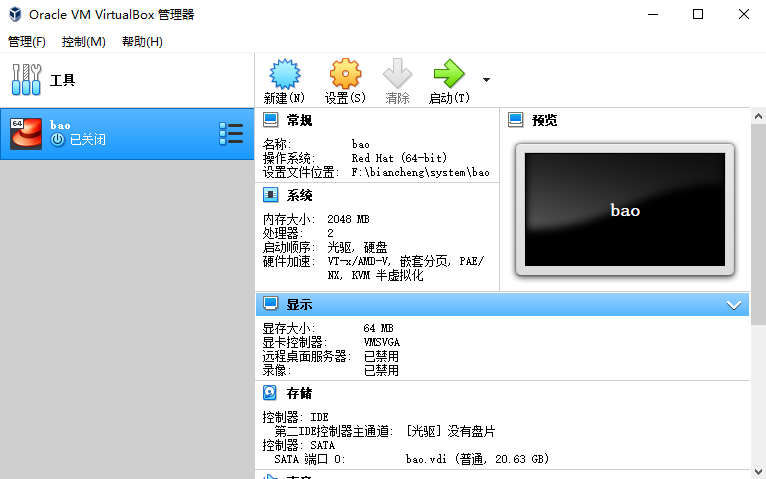
Task: Click the '光驱, 硬盘' boot order value
Action: click(357, 248)
